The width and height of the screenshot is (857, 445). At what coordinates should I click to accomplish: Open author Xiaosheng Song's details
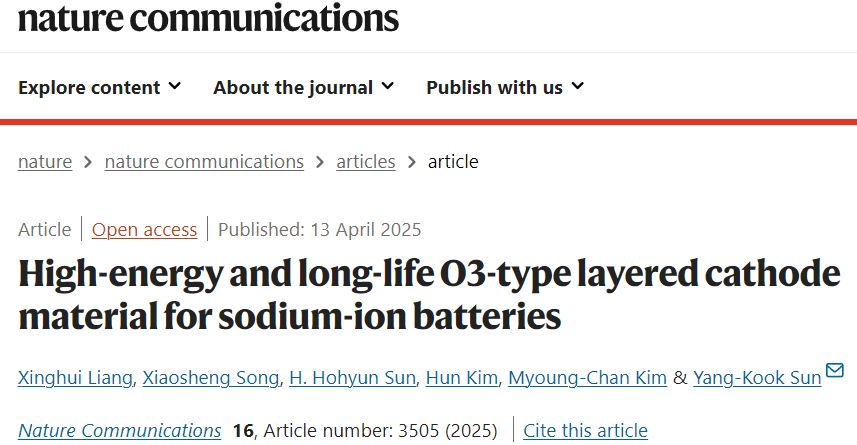click(210, 378)
